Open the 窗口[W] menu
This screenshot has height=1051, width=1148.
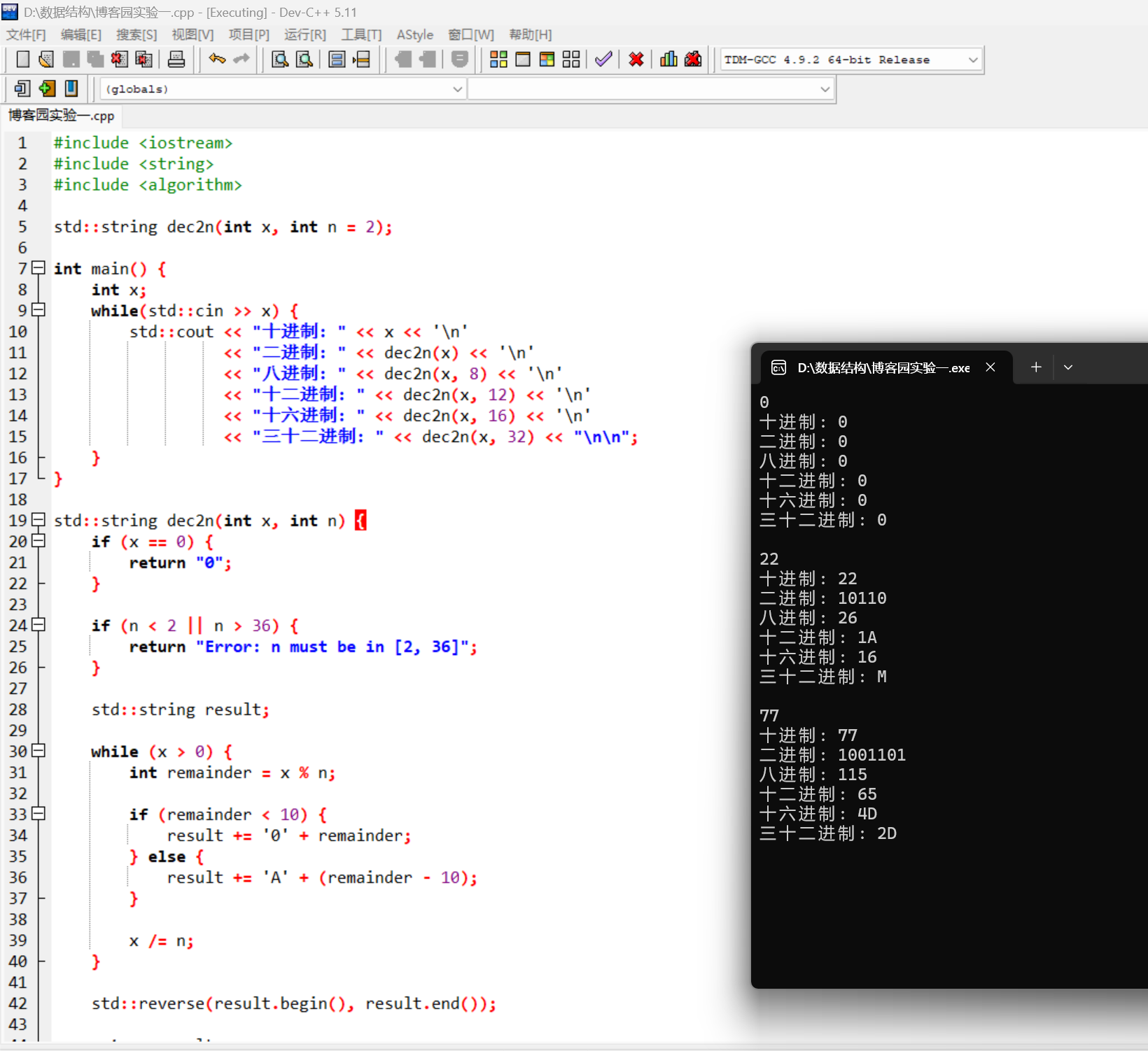pos(471,35)
